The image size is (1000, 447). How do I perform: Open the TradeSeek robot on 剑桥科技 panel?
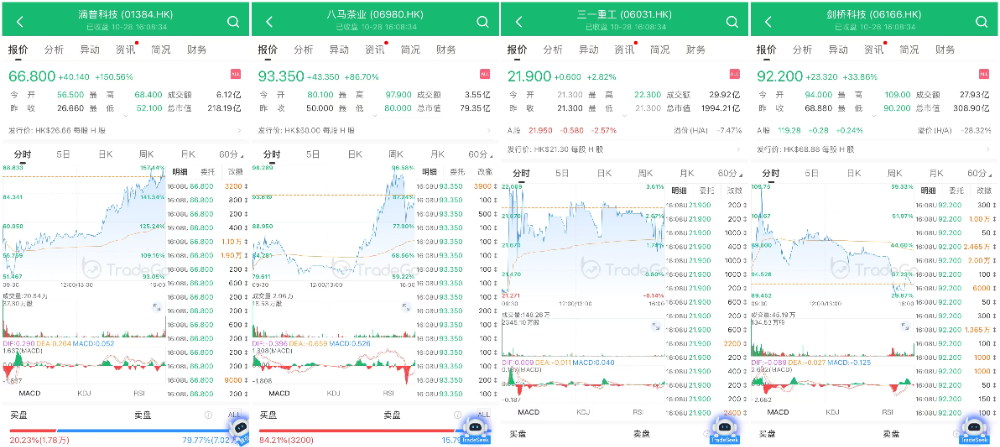coord(974,430)
